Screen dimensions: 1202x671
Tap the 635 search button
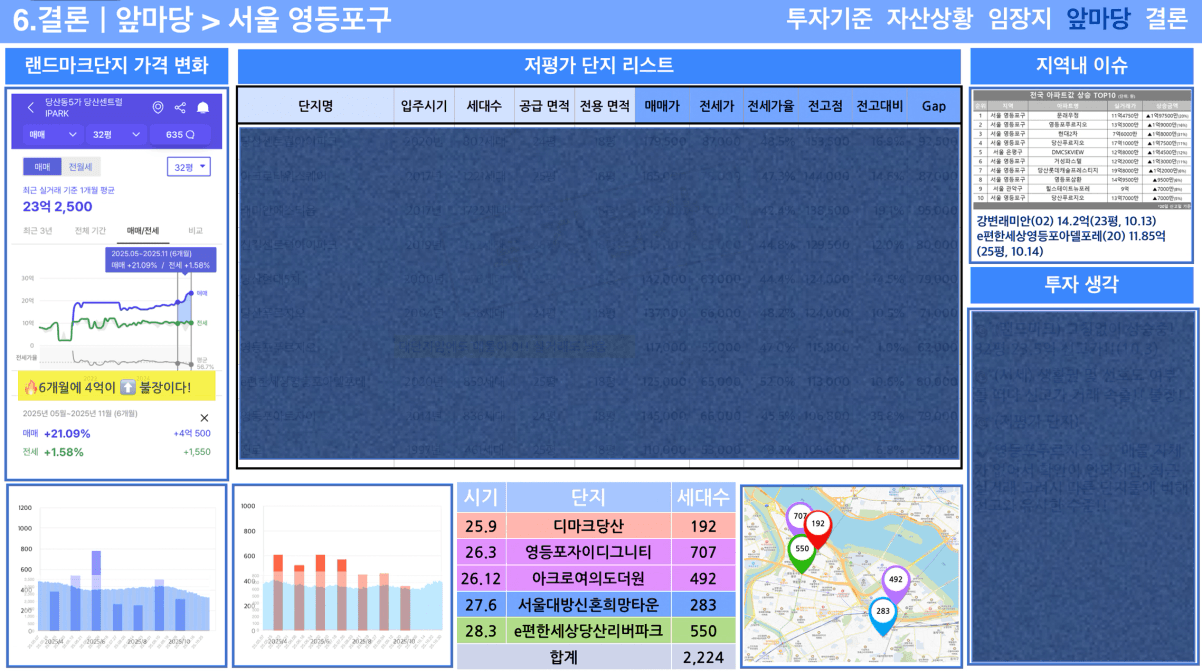coord(179,134)
